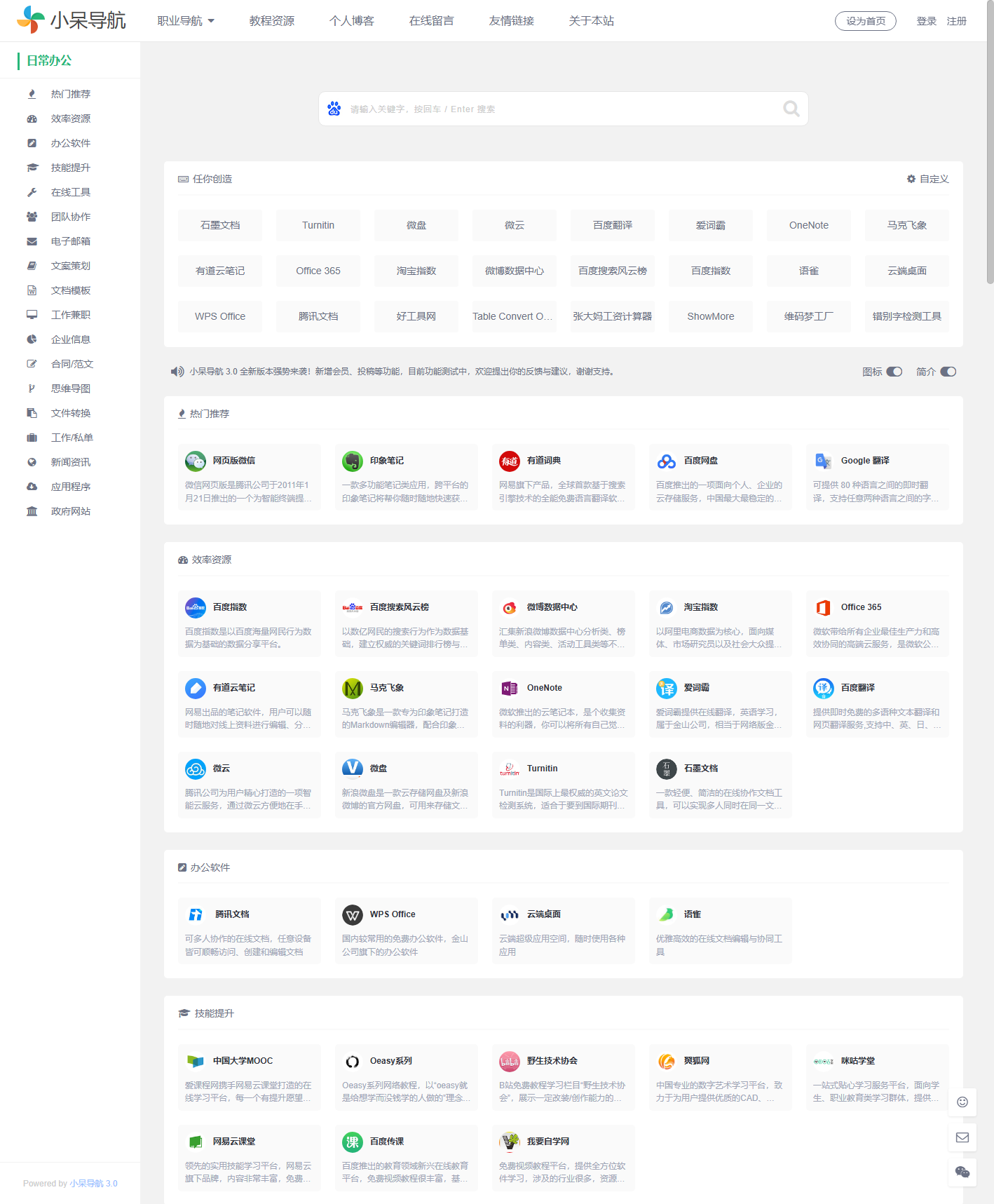Open the Baidu Netdisk cloud icon
Viewport: 994px width, 1204px height.
[x=666, y=461]
